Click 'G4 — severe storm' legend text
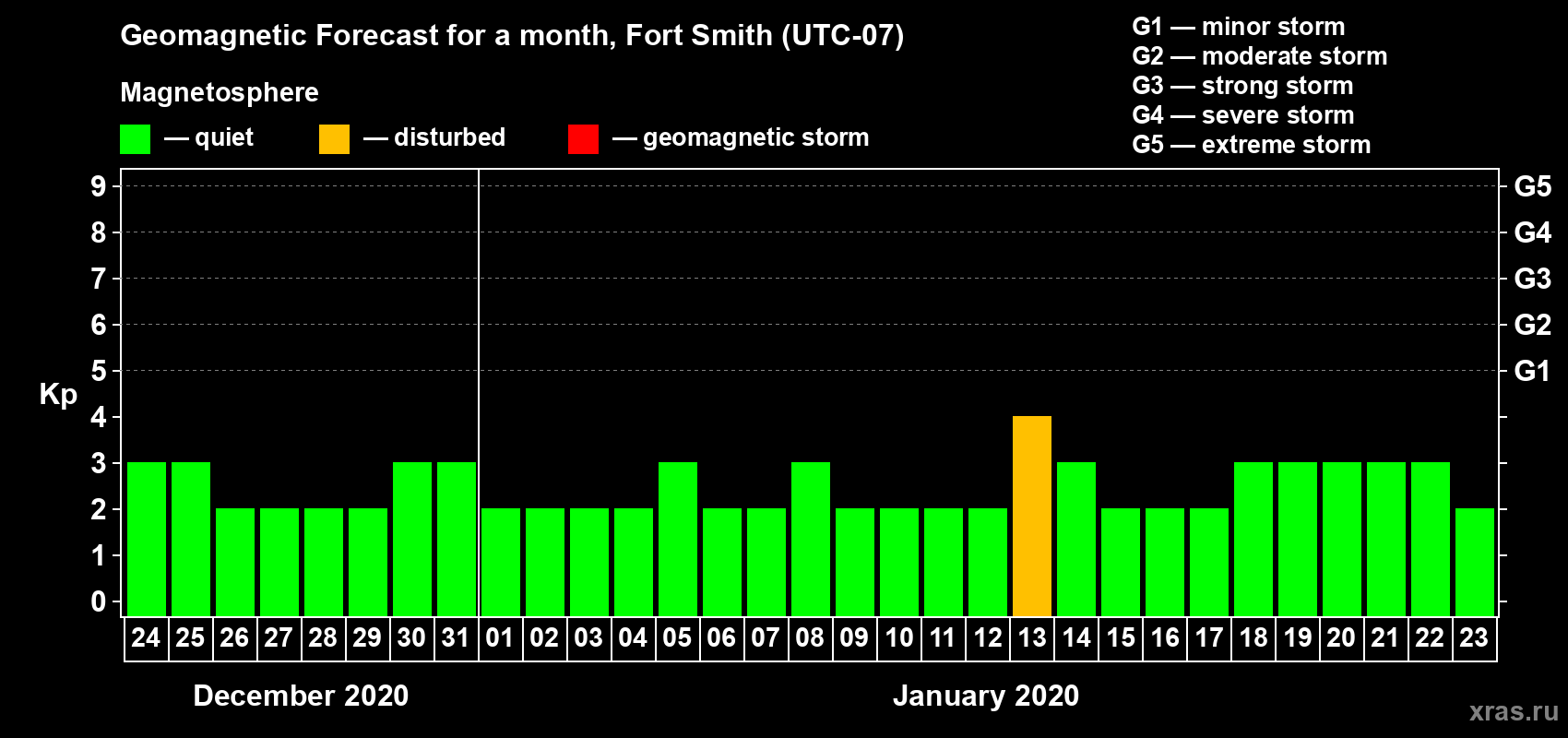 [x=1243, y=115]
